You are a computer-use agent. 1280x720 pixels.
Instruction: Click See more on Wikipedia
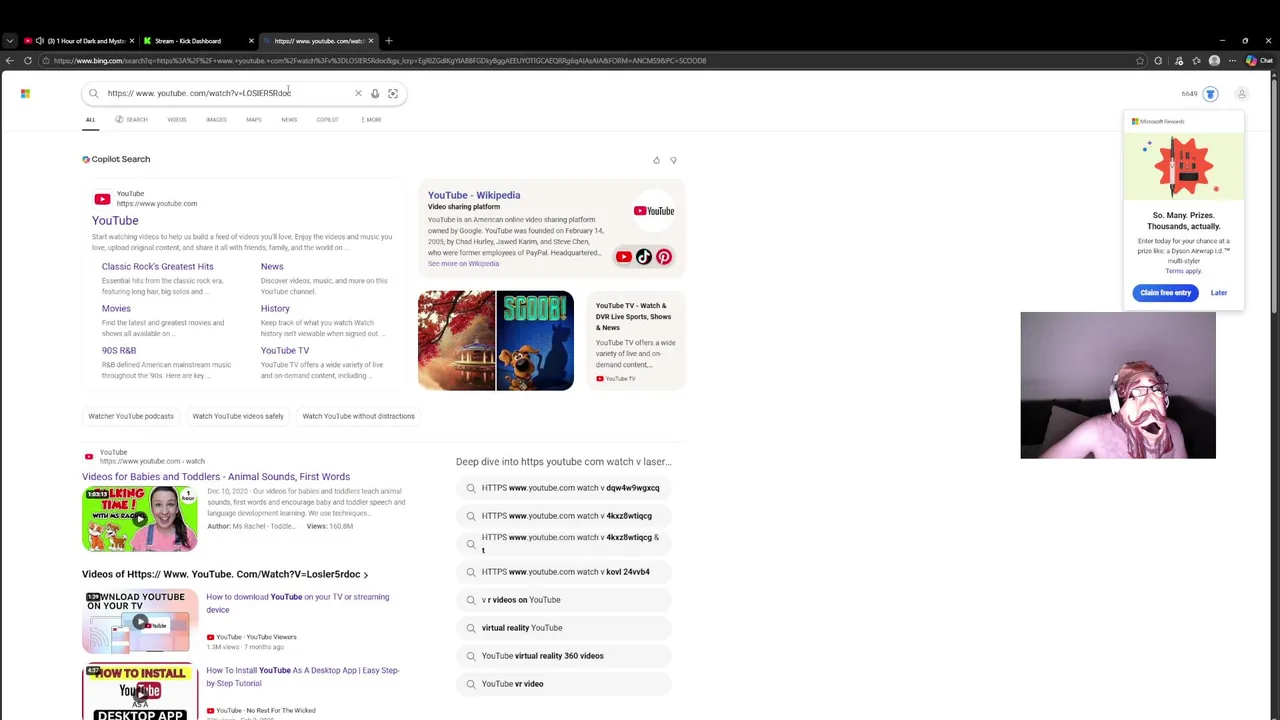463,264
